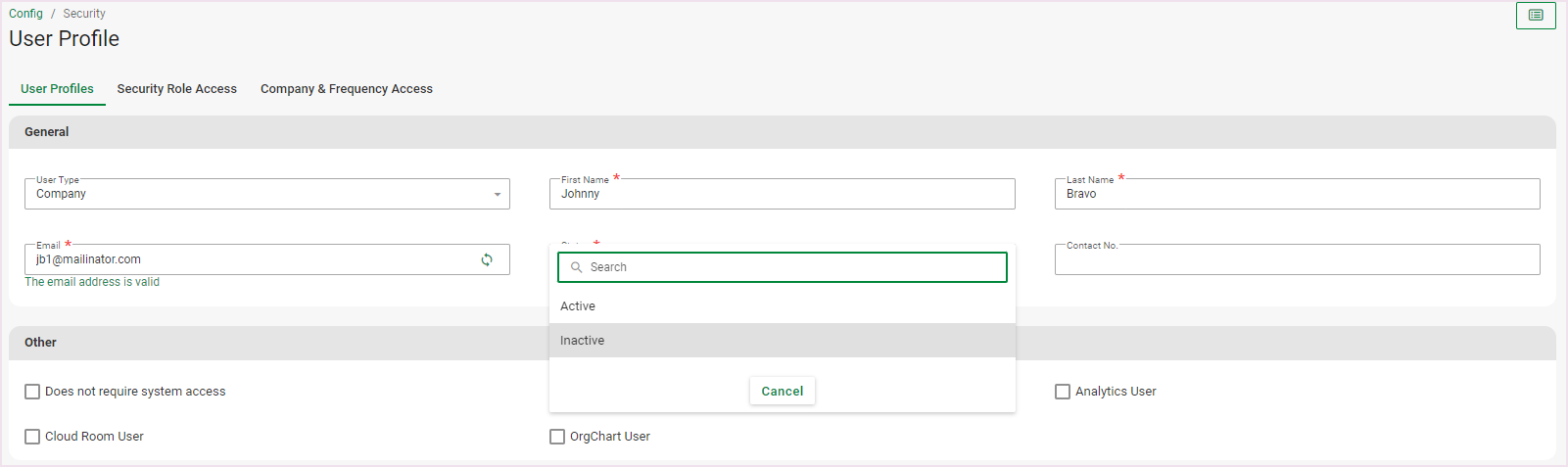Go to Config breadcrumb link
This screenshot has width=1568, height=467.
[25, 14]
